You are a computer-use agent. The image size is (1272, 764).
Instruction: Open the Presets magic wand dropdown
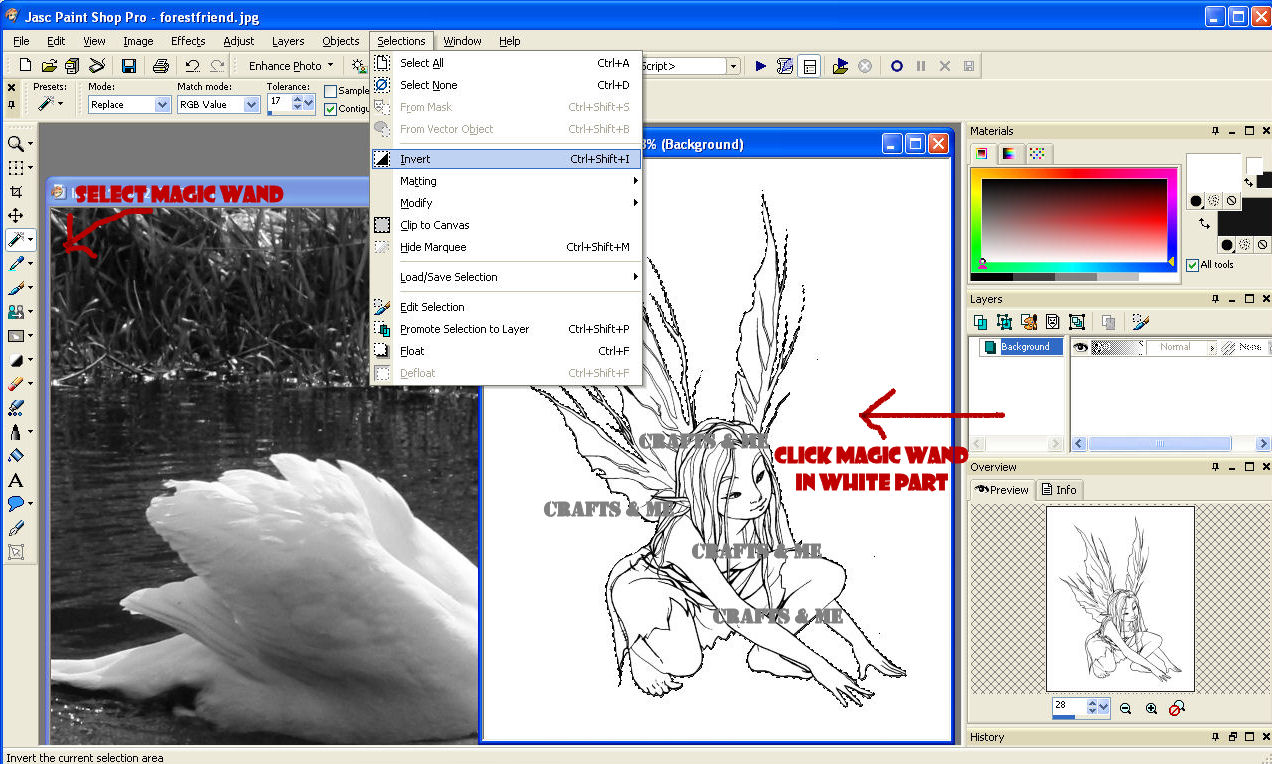pos(60,104)
